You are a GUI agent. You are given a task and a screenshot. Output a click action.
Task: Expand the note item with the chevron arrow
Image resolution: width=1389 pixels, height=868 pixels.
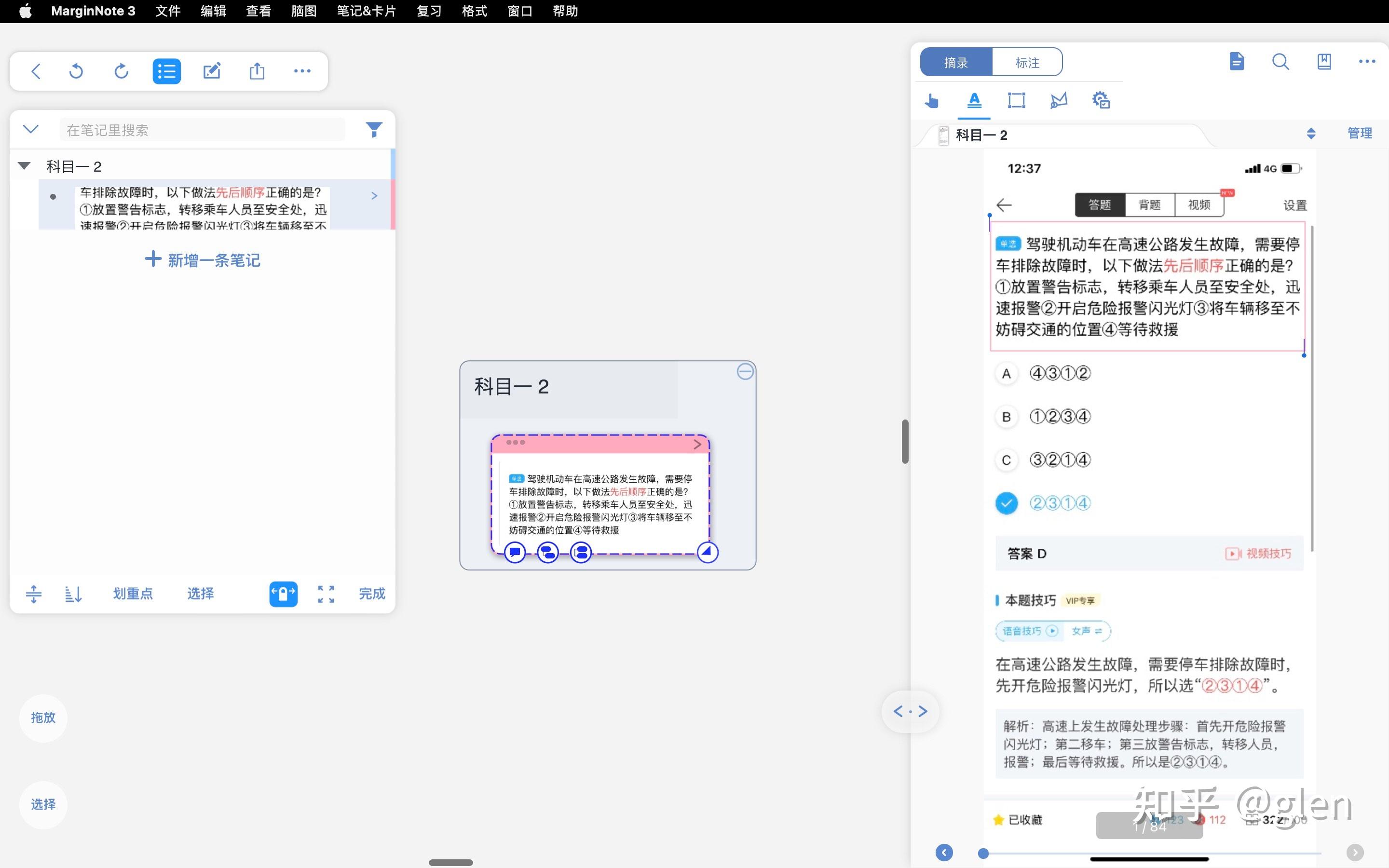(374, 196)
